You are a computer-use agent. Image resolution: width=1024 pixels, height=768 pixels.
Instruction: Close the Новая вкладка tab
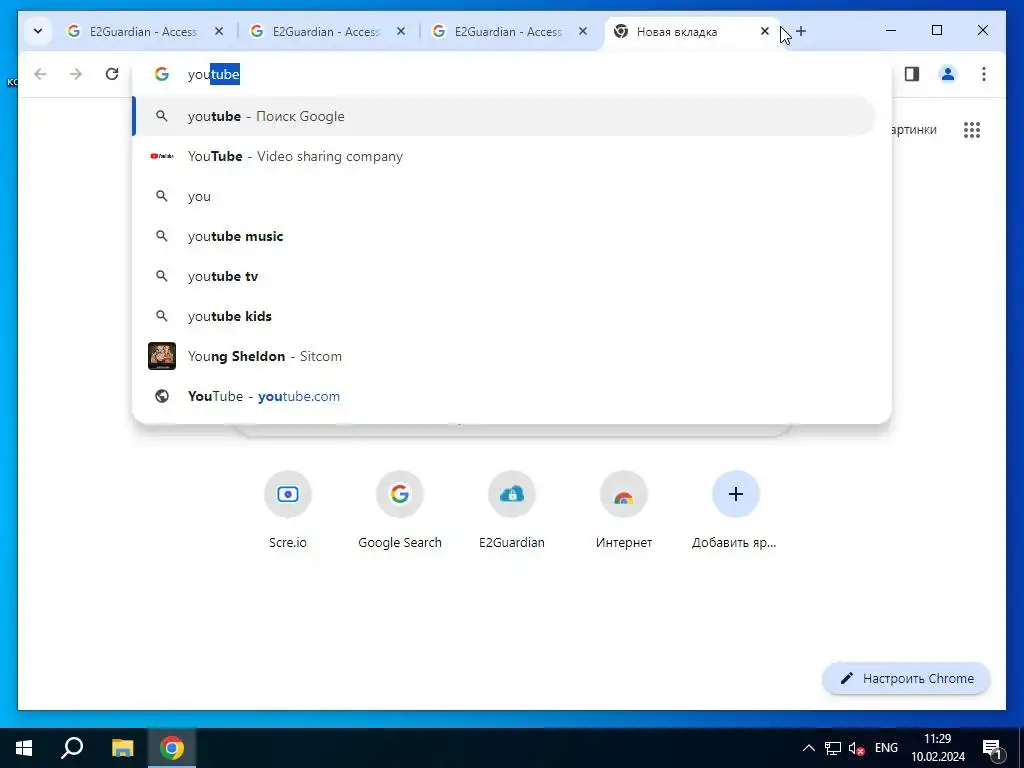(x=765, y=31)
